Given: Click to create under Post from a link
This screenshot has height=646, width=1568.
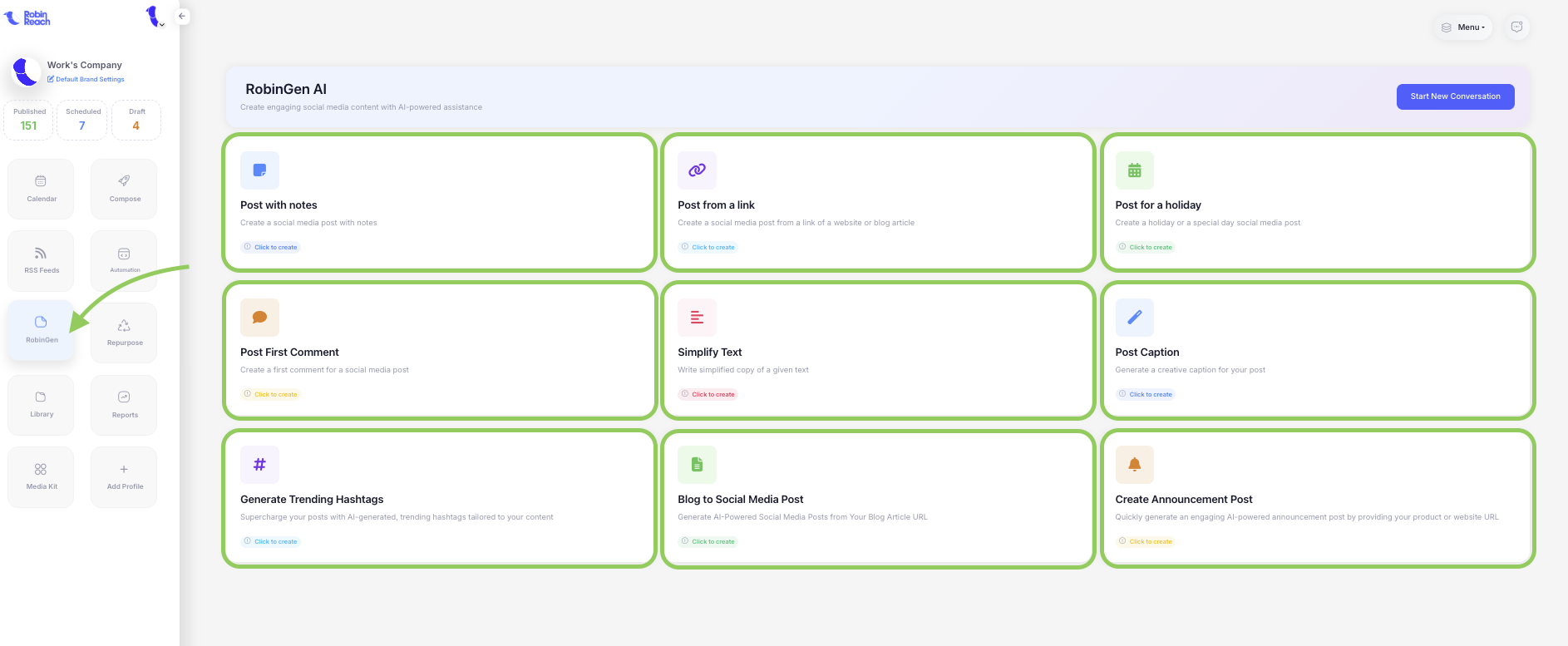Looking at the screenshot, I should point(708,247).
